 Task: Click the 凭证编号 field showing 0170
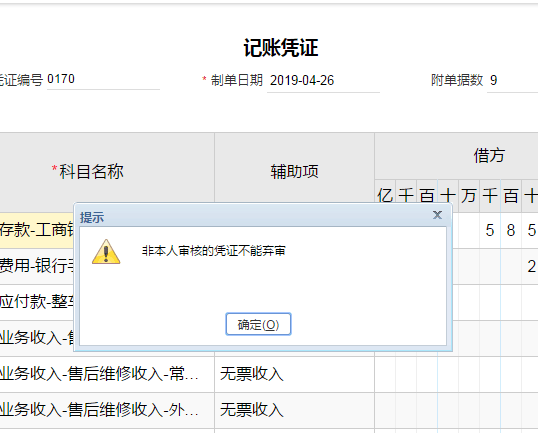[x=103, y=80]
